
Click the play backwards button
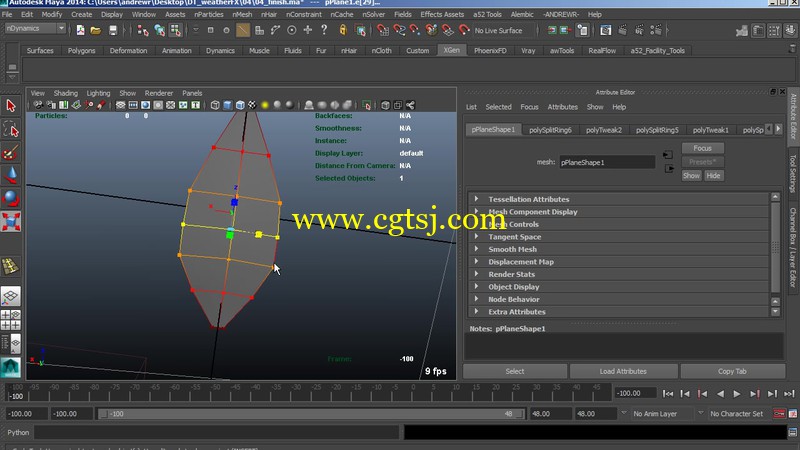point(720,393)
